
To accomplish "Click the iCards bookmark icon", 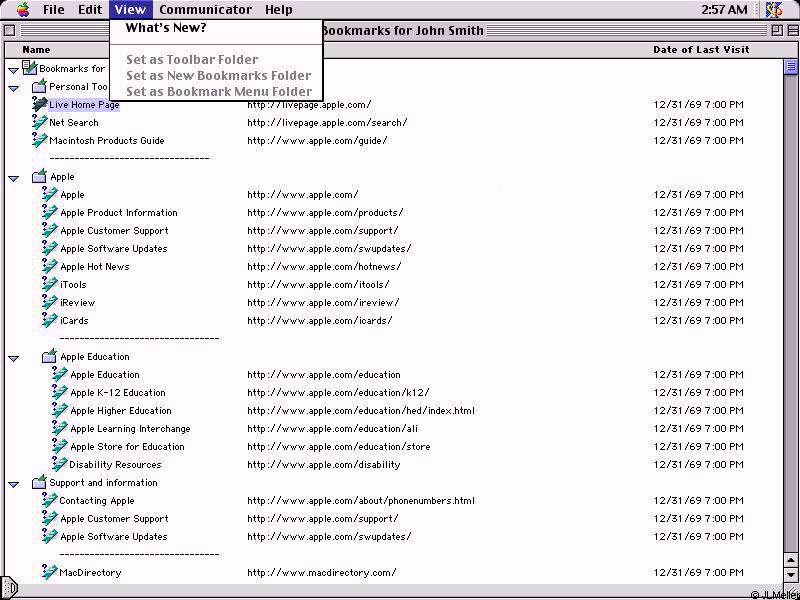I will coord(49,321).
